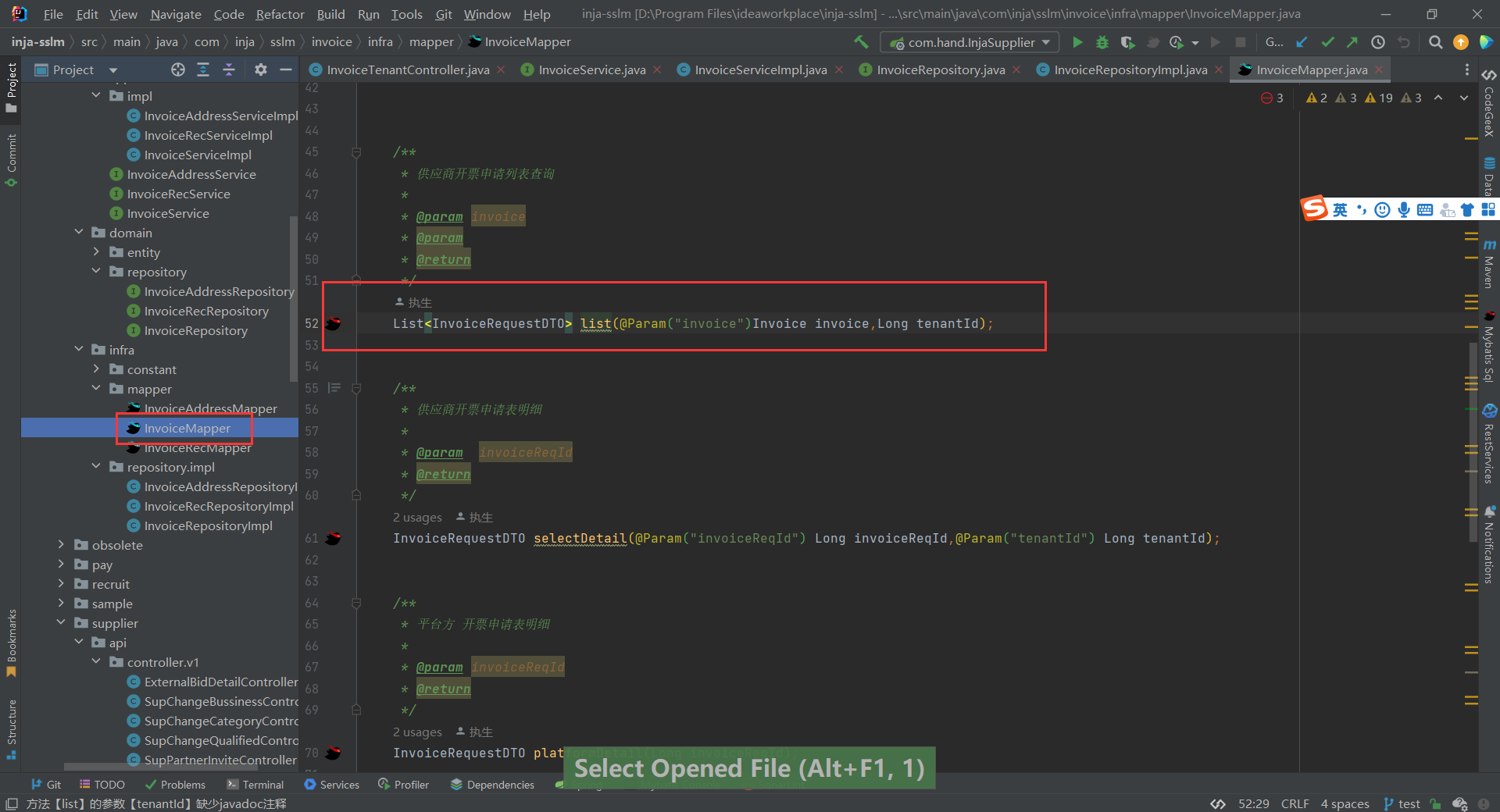The width and height of the screenshot is (1500, 812).
Task: Open the Services tool window
Action: tap(332, 784)
